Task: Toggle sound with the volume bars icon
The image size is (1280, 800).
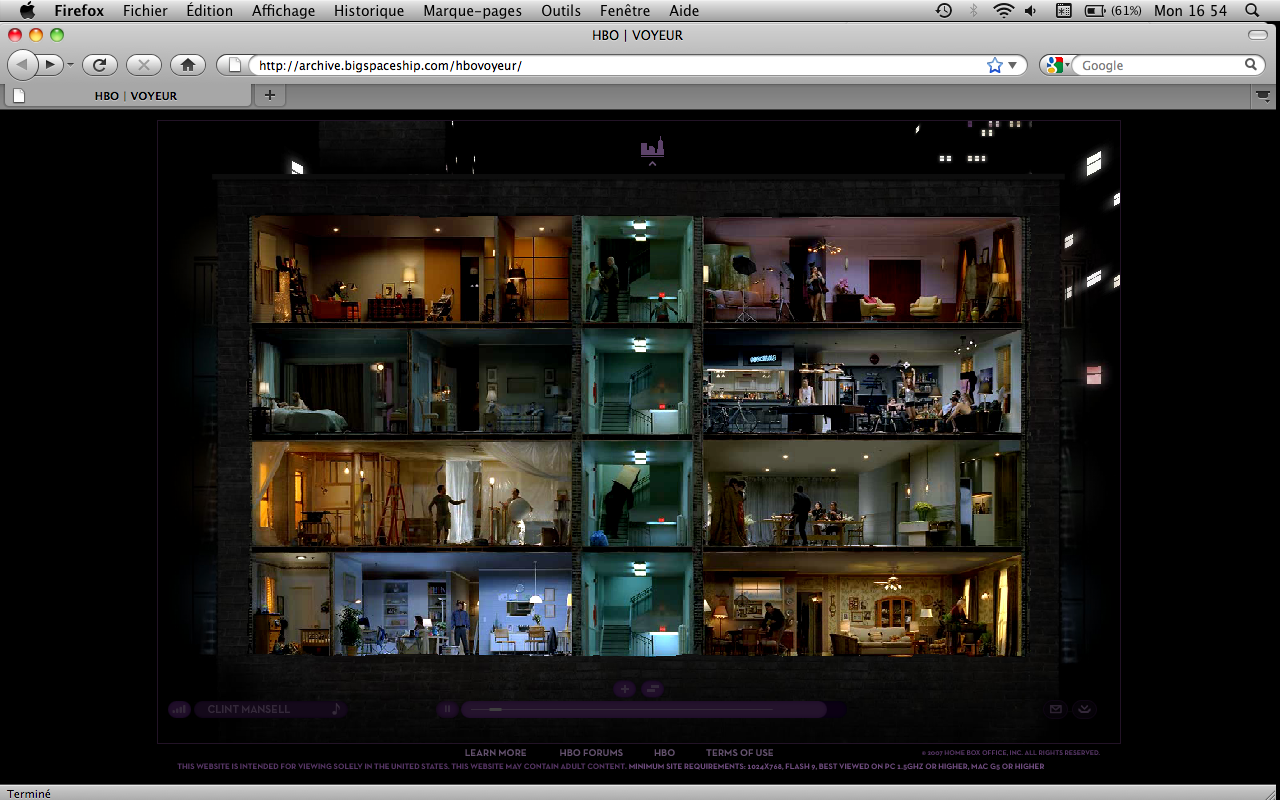Action: [179, 709]
